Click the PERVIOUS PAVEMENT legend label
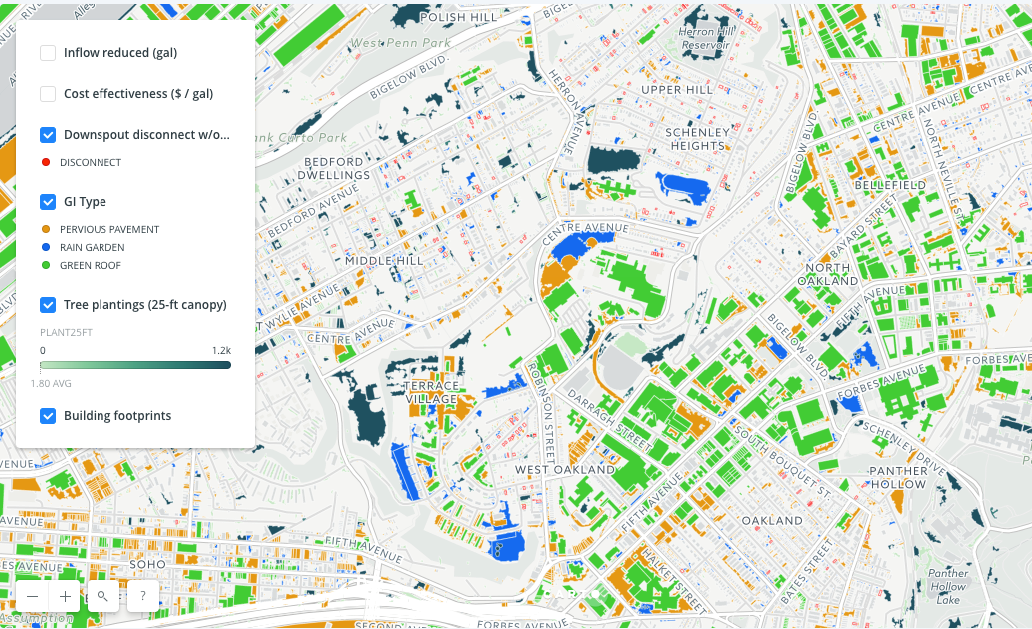 tap(109, 230)
